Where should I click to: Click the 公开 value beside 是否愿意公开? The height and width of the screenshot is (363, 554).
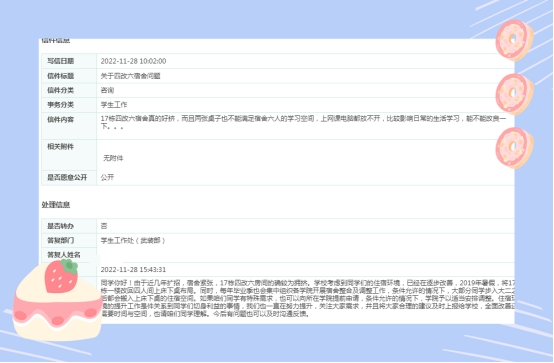coord(107,177)
